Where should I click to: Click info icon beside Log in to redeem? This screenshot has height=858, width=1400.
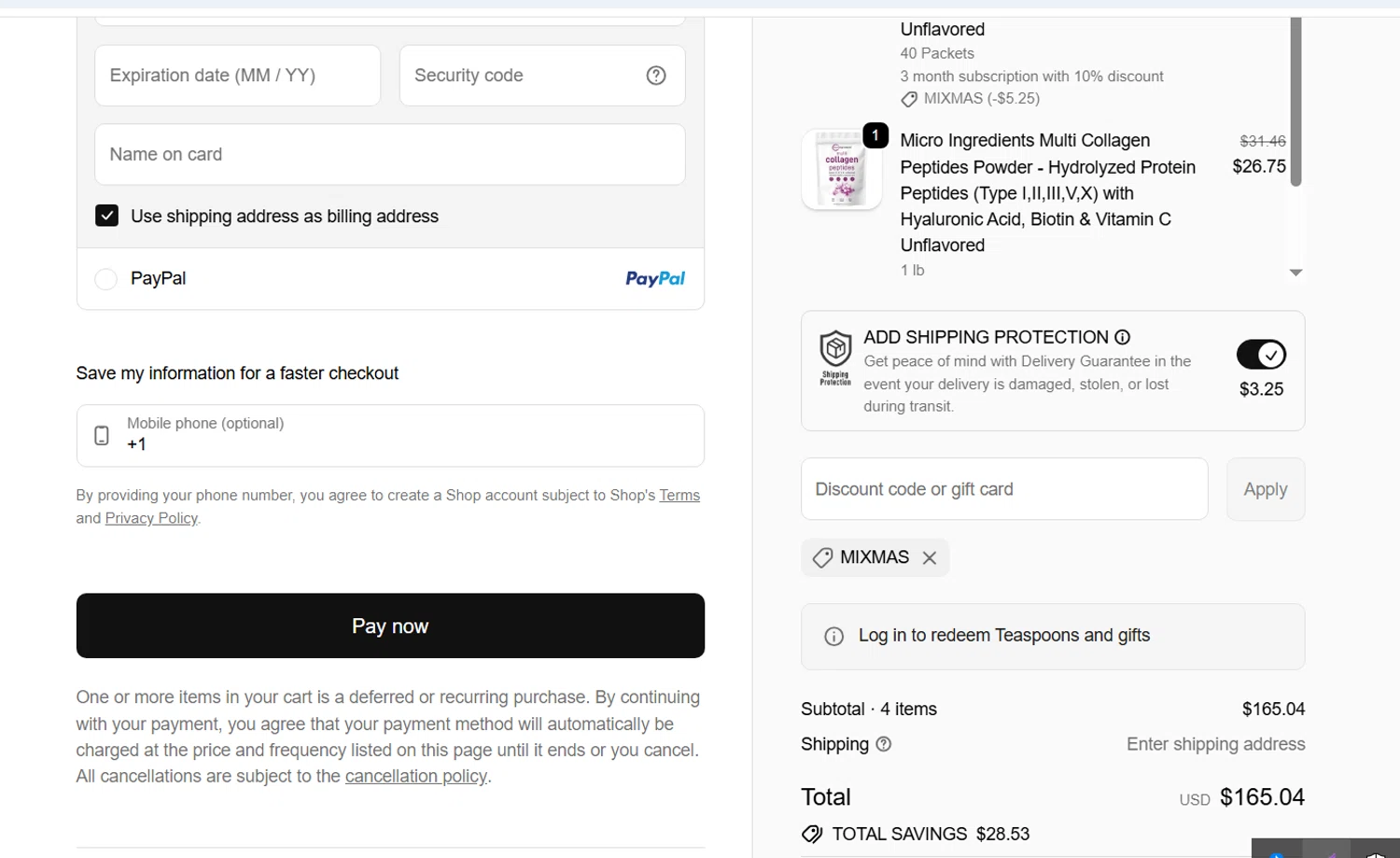click(x=833, y=637)
